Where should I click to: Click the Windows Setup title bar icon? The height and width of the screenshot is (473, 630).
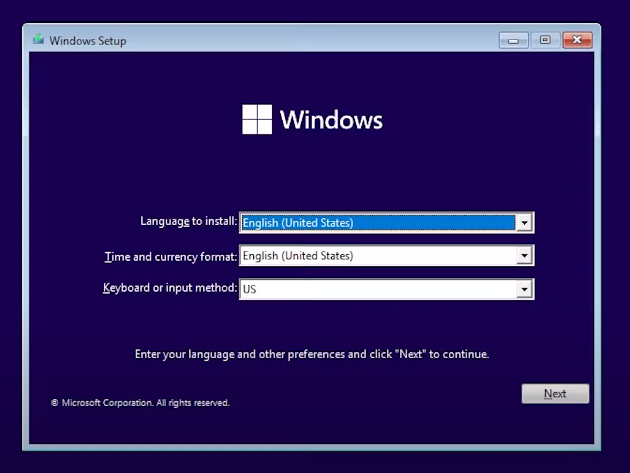(38, 39)
